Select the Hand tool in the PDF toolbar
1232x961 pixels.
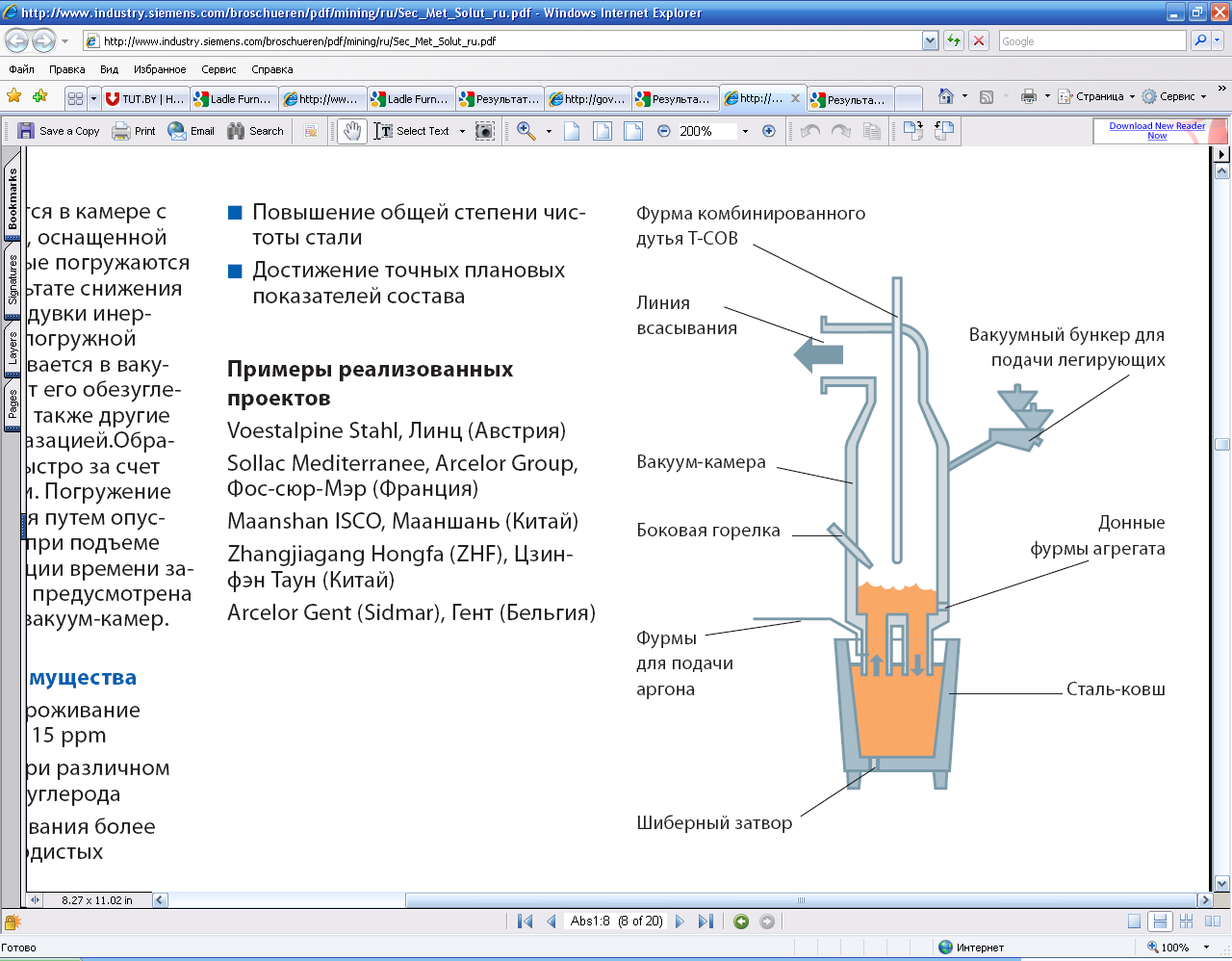[x=352, y=131]
